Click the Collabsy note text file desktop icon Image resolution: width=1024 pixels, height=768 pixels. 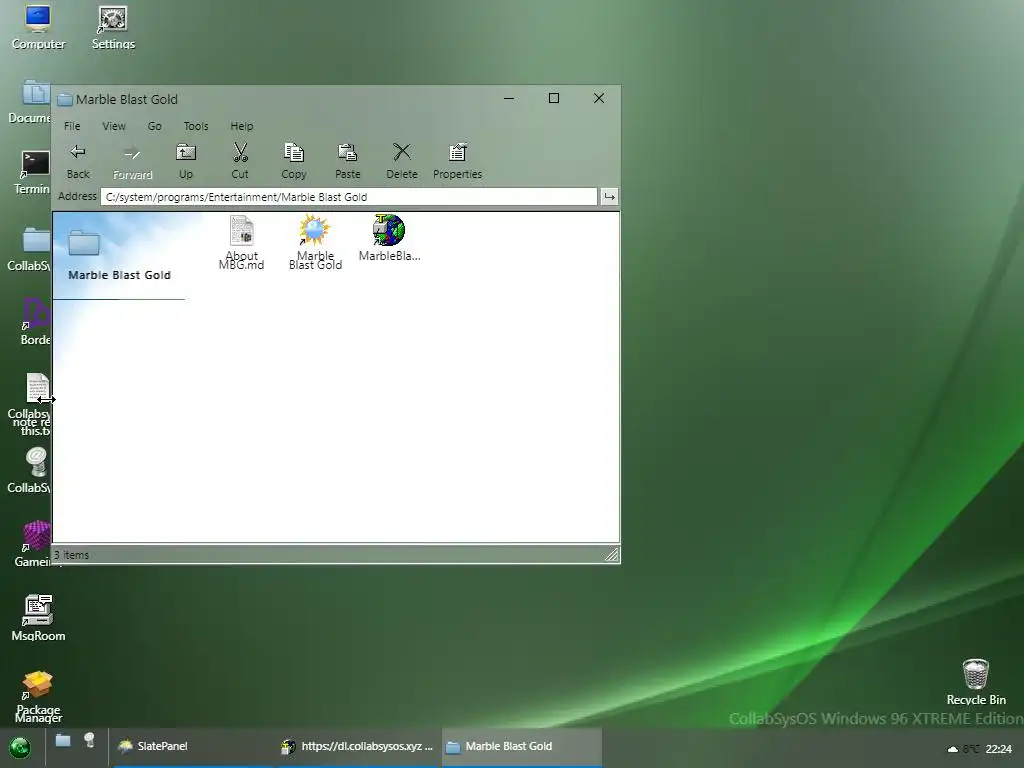31,404
